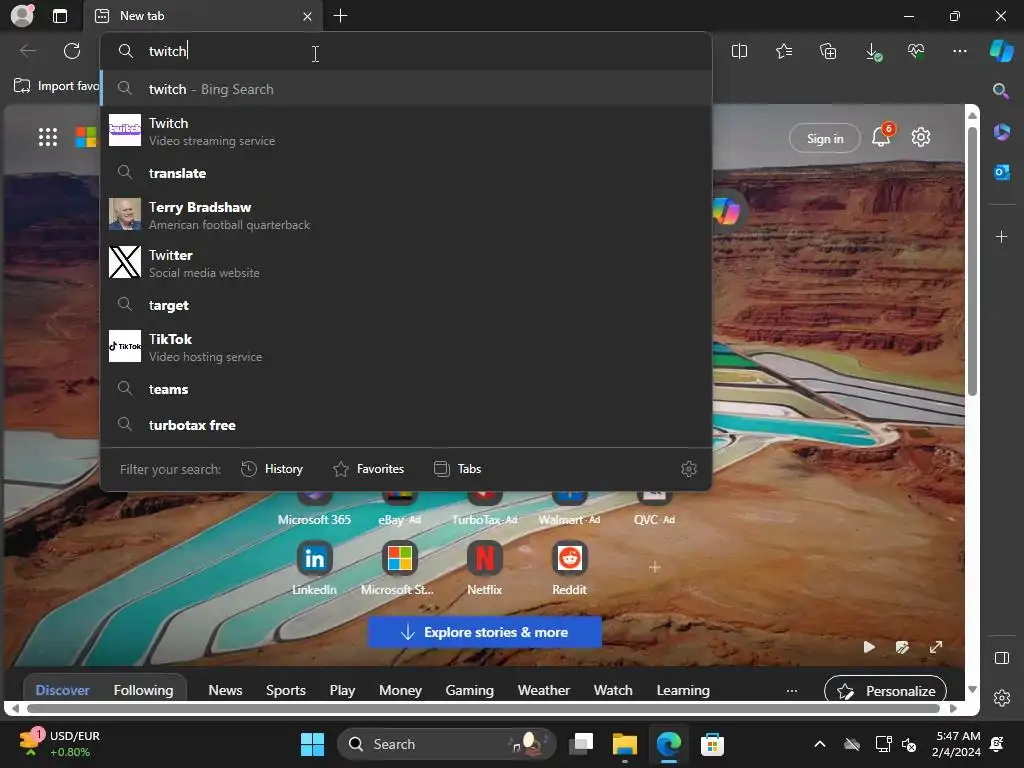The height and width of the screenshot is (768, 1024).
Task: Open the Favorites star toolbar icon
Action: point(784,51)
